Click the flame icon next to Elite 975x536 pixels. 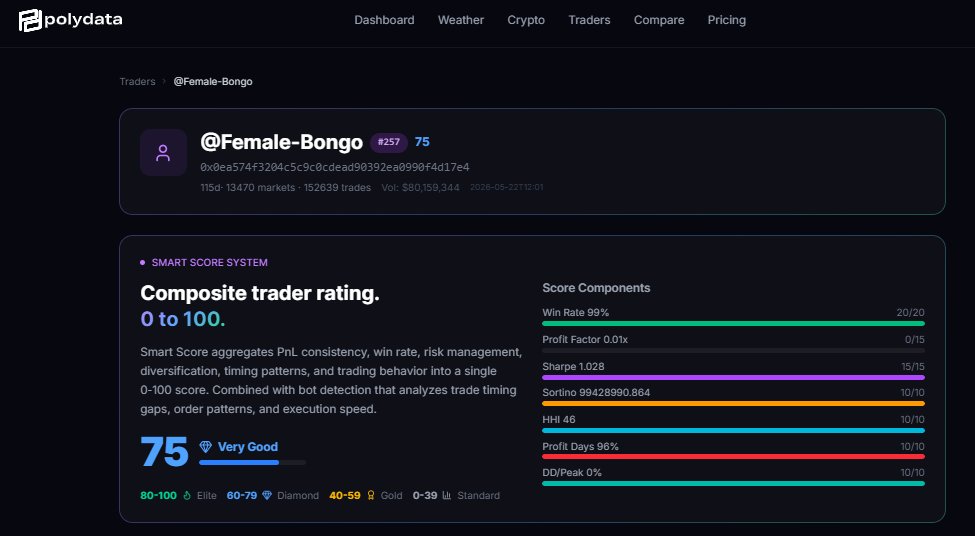pyautogui.click(x=187, y=496)
